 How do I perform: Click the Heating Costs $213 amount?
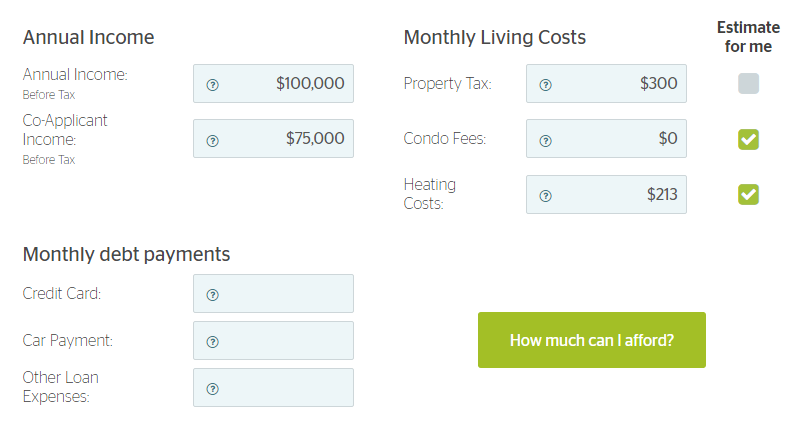pyautogui.click(x=662, y=194)
